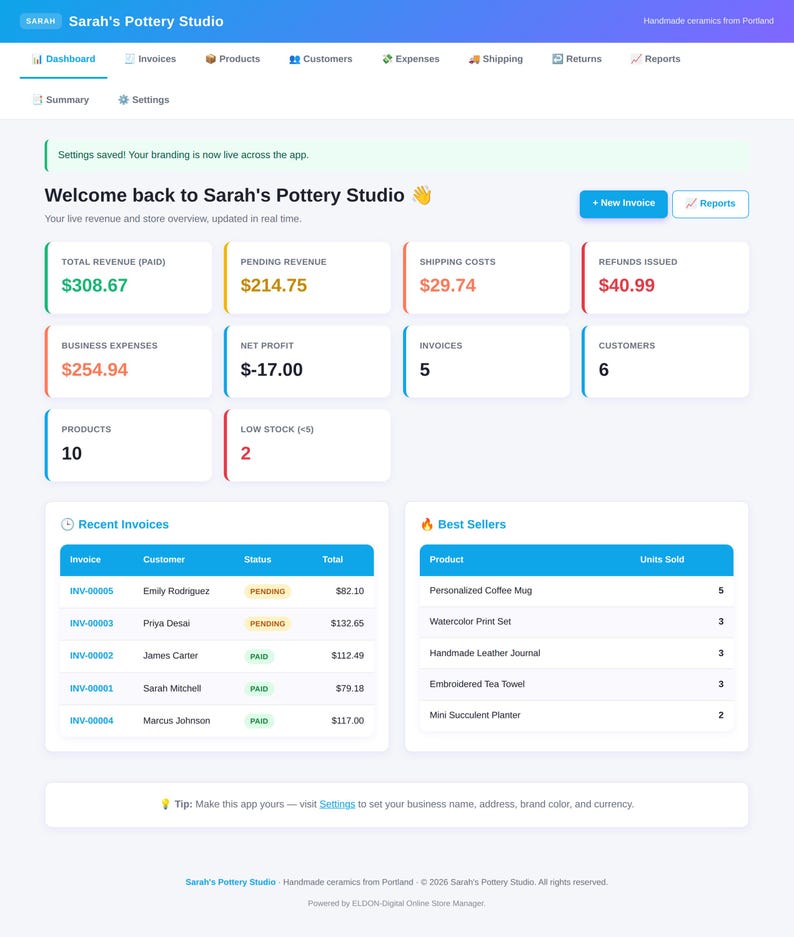Switch to the Returns tab
Image resolution: width=794 pixels, height=937 pixels.
tap(577, 59)
